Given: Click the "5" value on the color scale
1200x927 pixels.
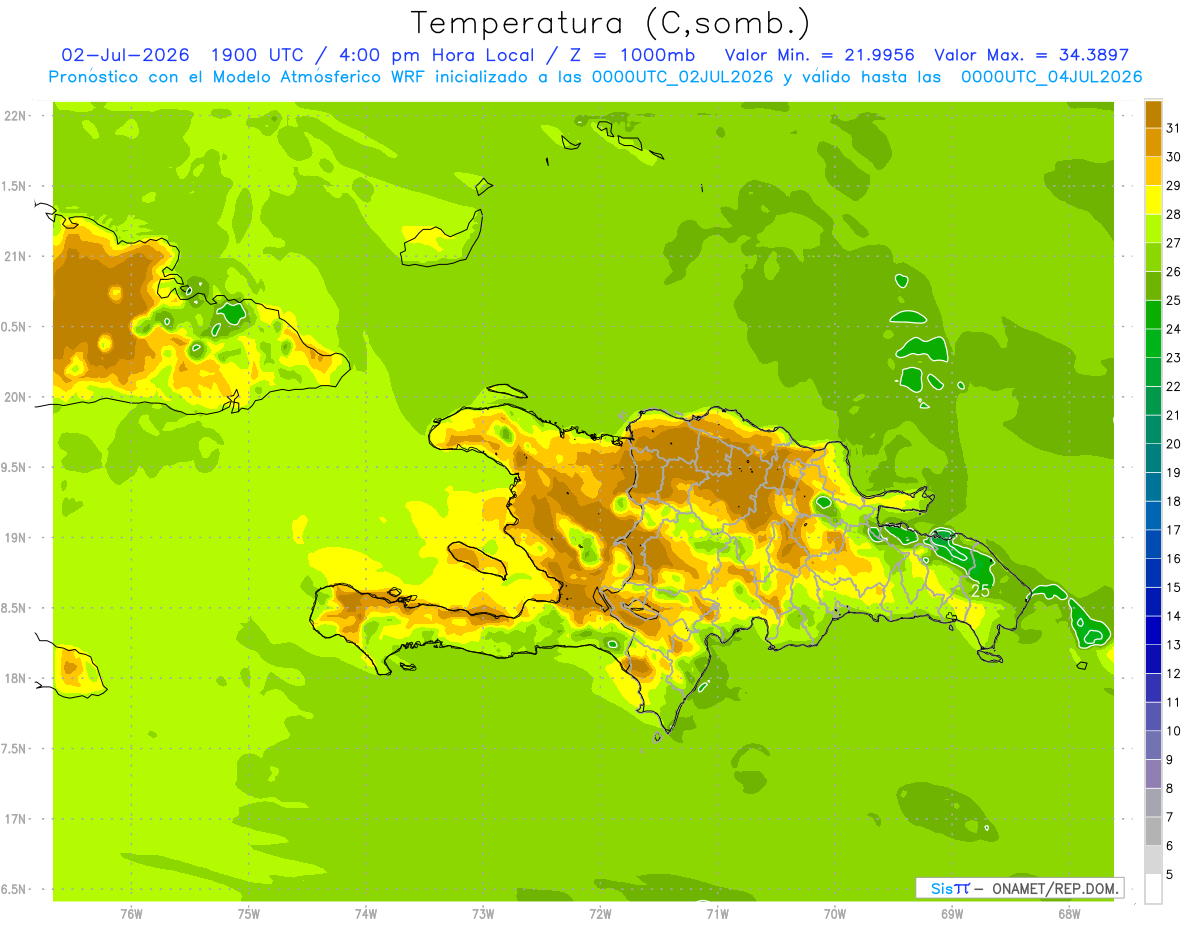Looking at the screenshot, I should 1171,875.
